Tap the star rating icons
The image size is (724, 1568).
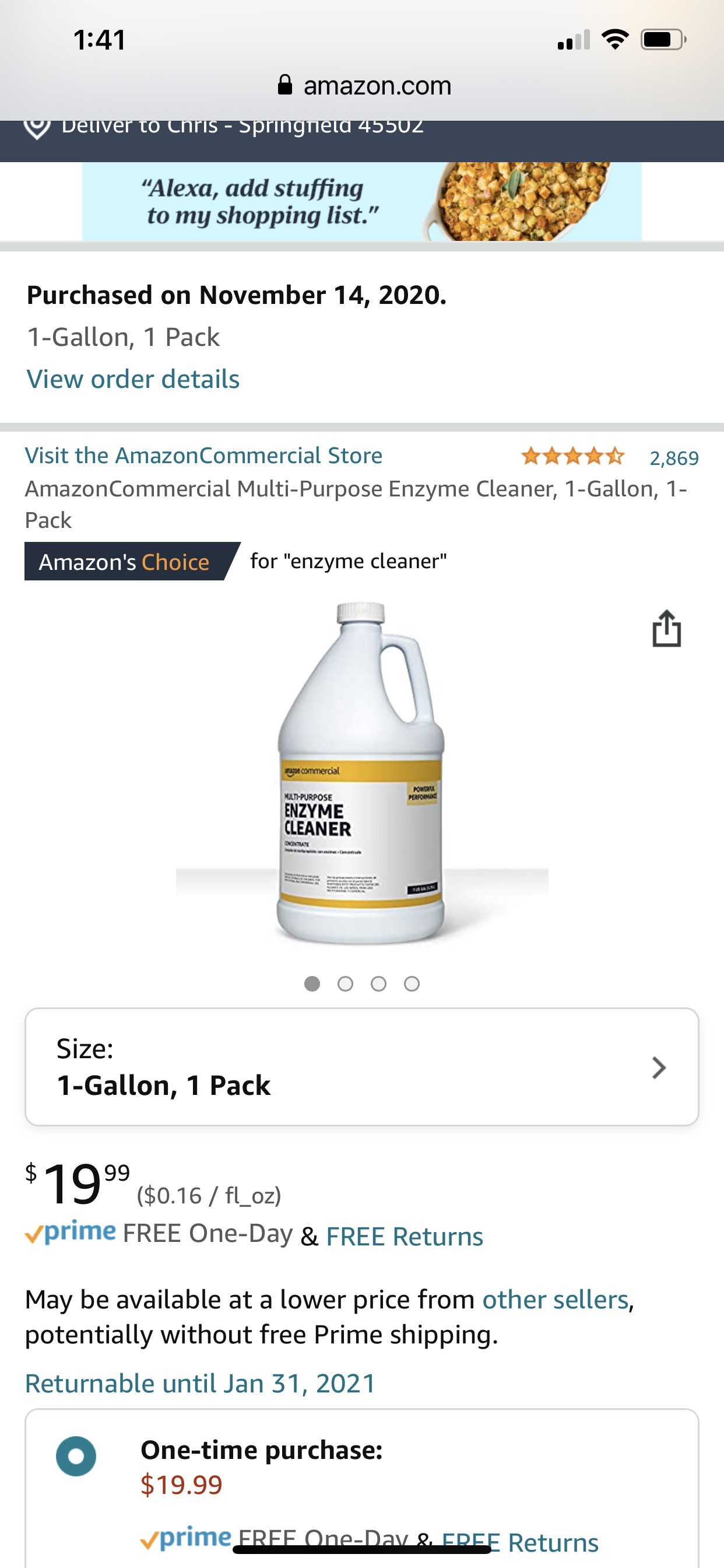[572, 457]
